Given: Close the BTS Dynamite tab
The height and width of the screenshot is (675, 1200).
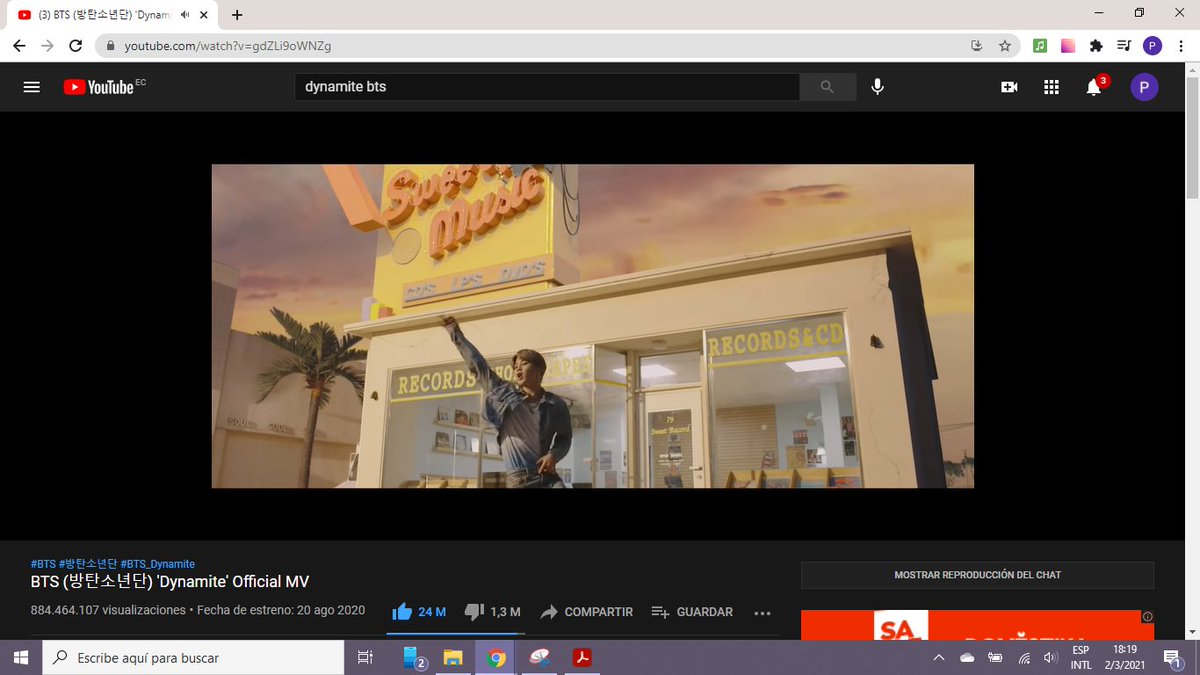Looking at the screenshot, I should coord(205,15).
